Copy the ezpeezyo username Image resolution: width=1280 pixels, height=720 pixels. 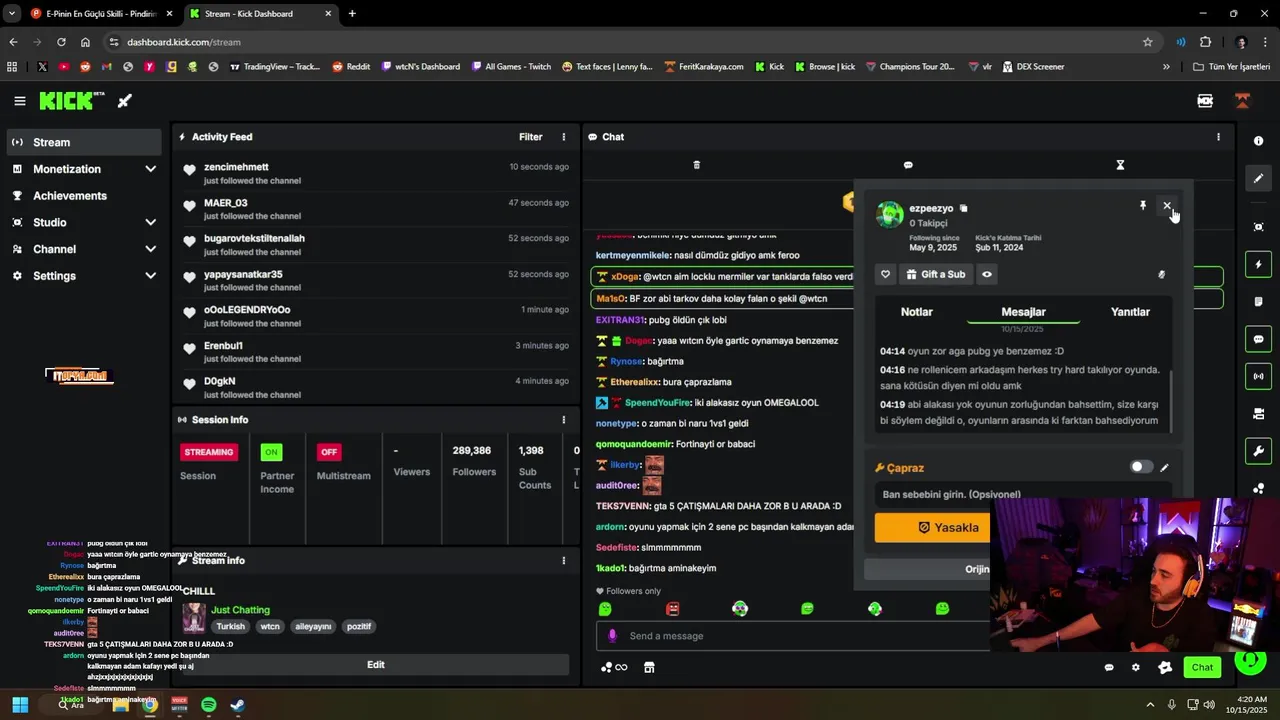tap(964, 208)
